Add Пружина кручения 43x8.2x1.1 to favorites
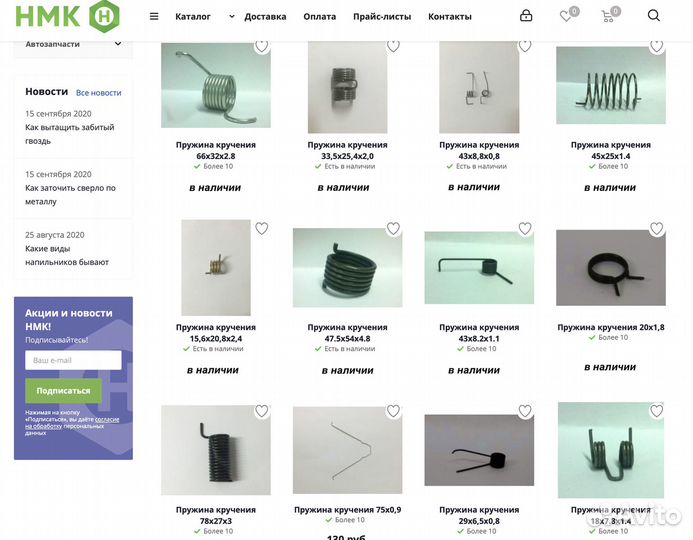Image resolution: width=693 pixels, height=540 pixels. pyautogui.click(x=525, y=228)
